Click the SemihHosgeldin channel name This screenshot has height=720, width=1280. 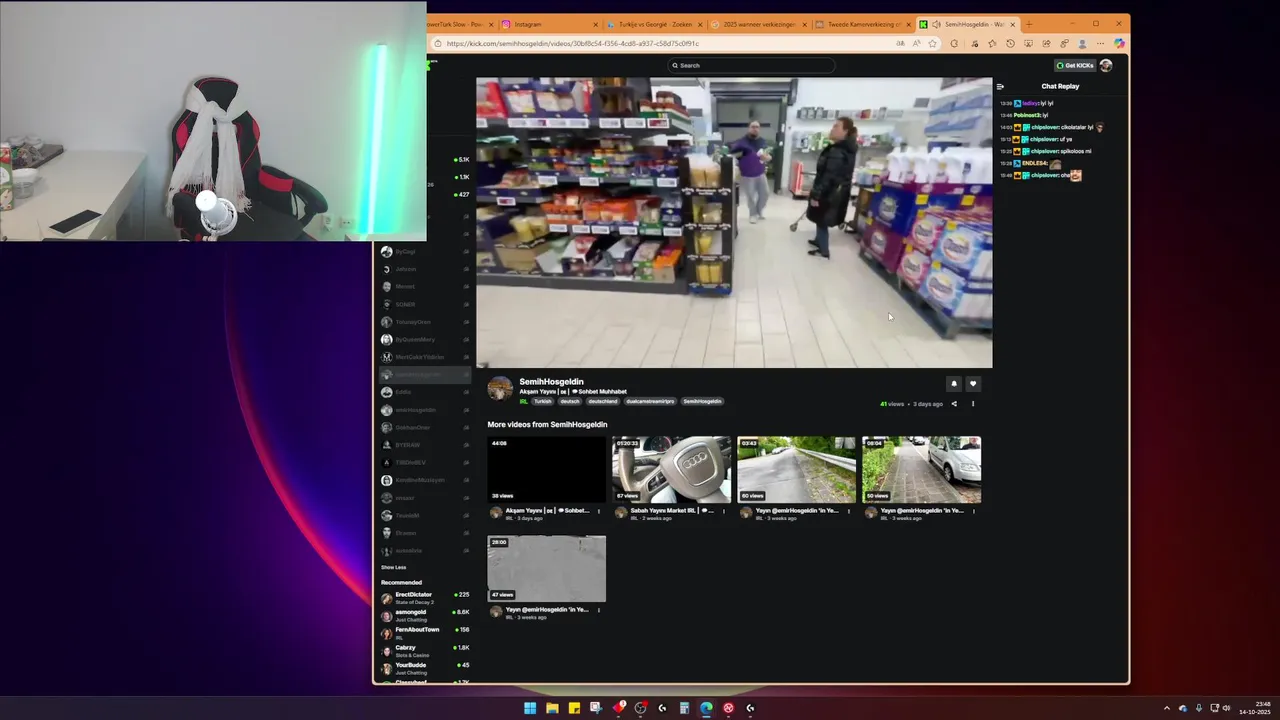(551, 382)
